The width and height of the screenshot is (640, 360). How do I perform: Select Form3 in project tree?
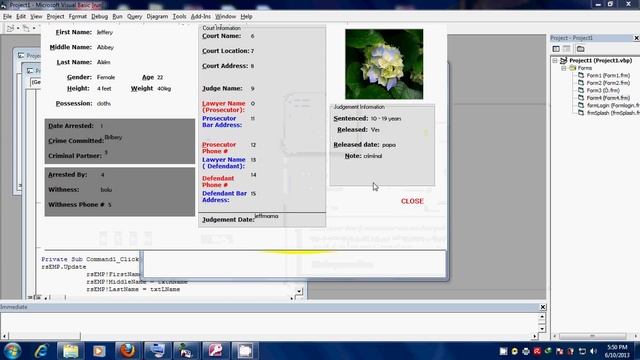click(x=603, y=90)
